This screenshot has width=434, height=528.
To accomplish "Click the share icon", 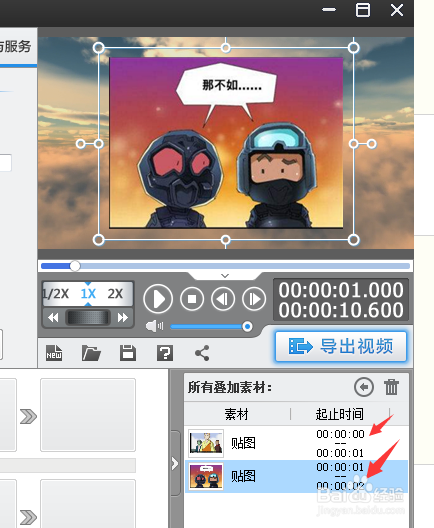I will (202, 353).
